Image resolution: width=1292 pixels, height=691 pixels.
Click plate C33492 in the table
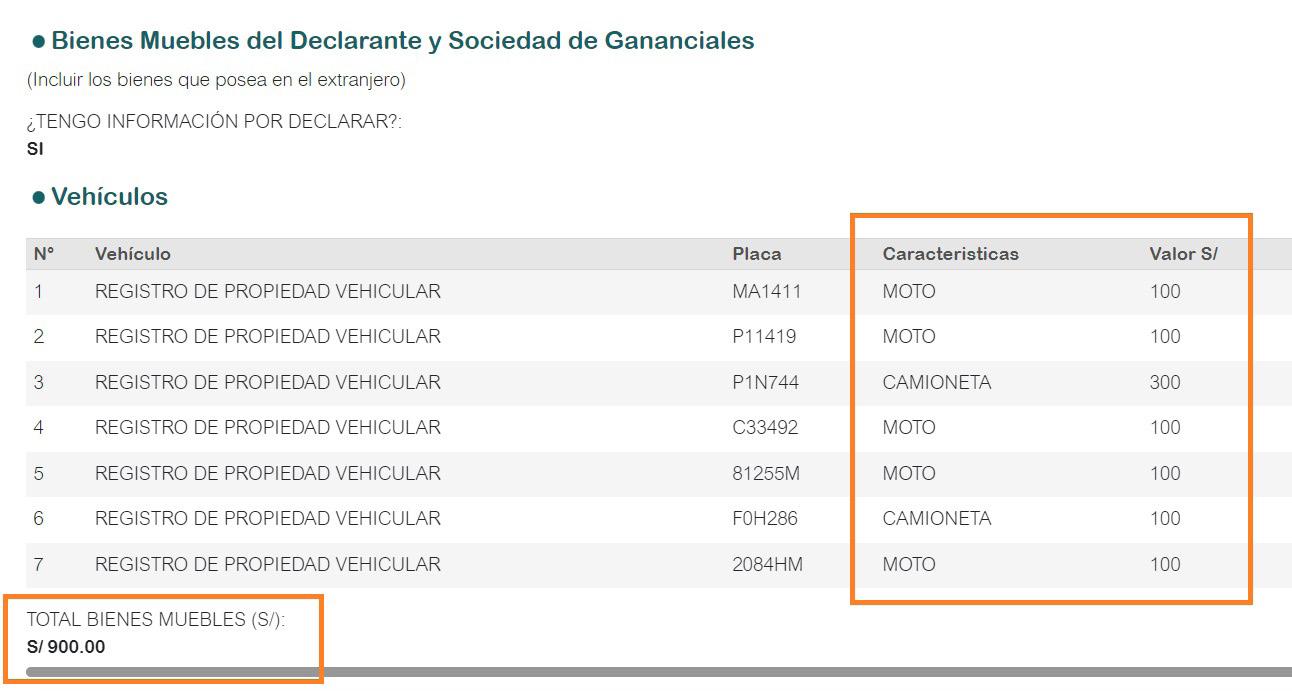point(765,428)
